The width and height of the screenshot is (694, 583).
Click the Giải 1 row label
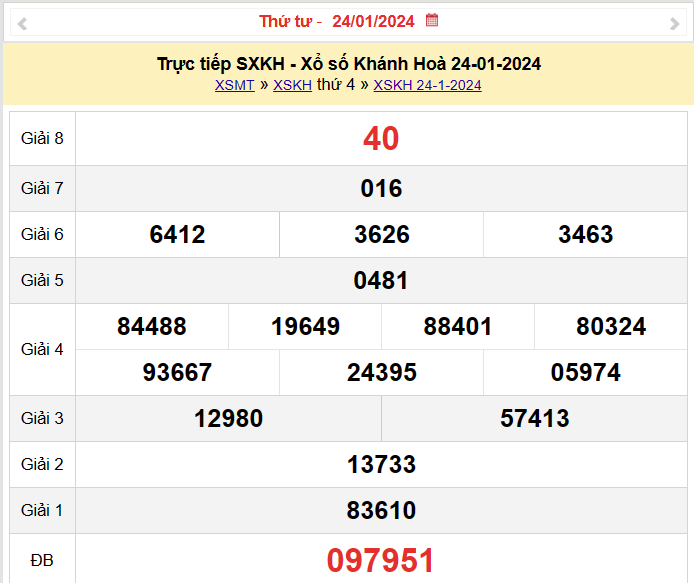42,510
